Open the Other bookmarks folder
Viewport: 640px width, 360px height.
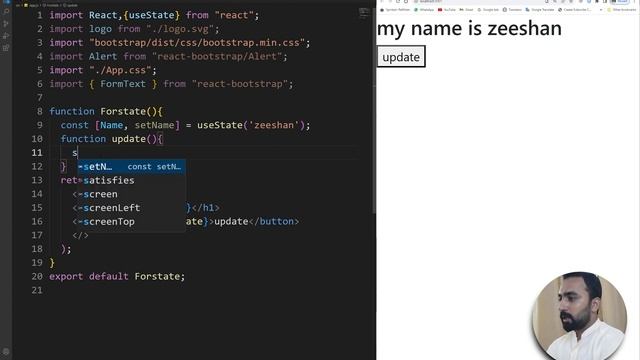pos(621,9)
